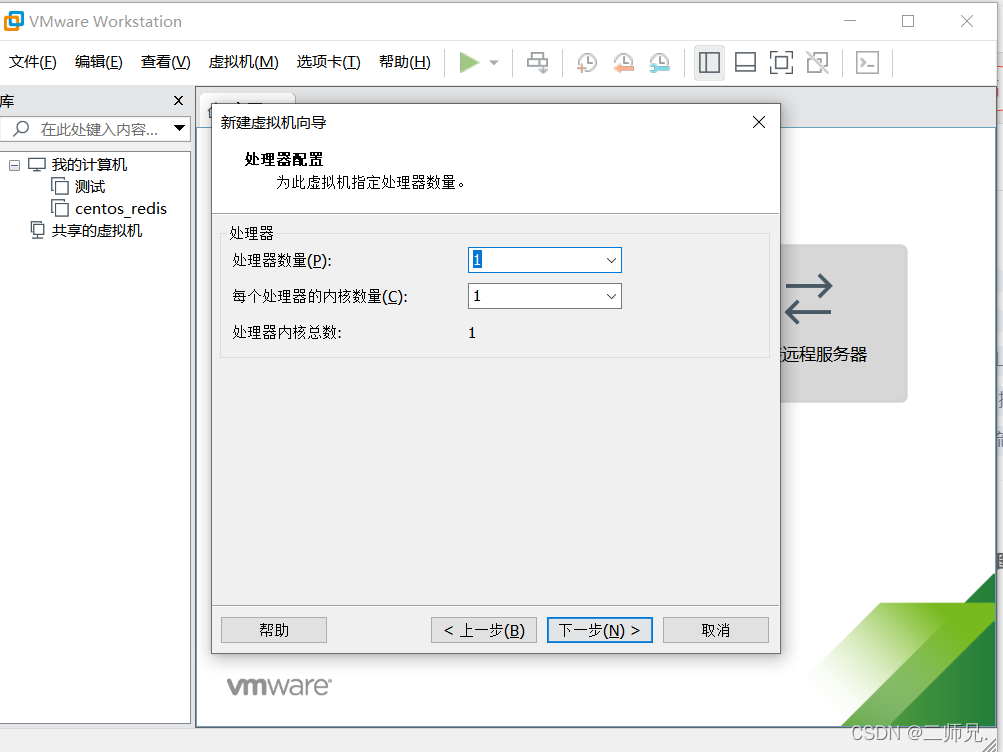Click the library search input field
This screenshot has height=752, width=1003.
(x=90, y=128)
